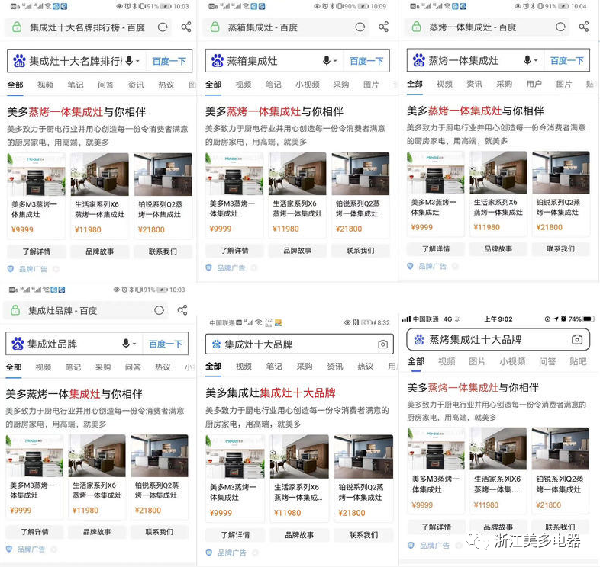
Task: Open voice dropdown arrow in 蒸烤一体集成灶 search box
Action: 536,60
